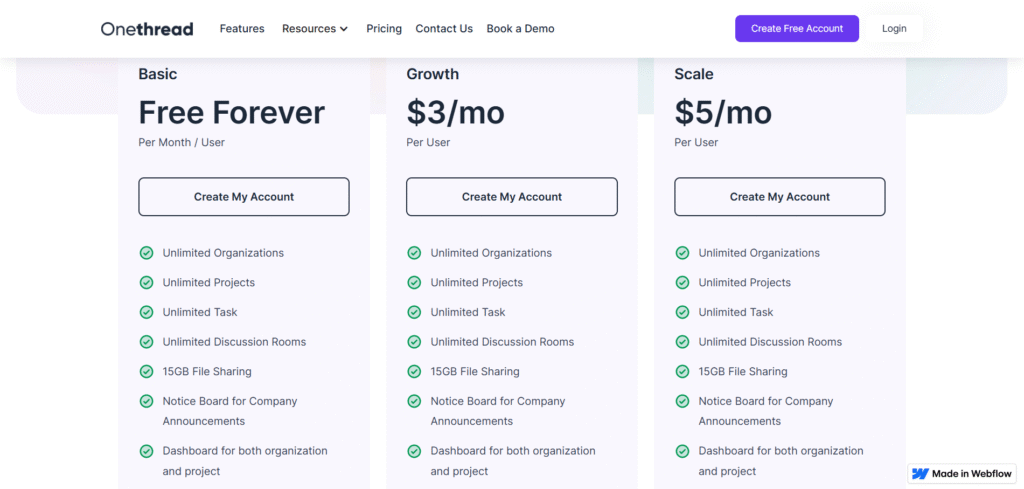Click Basic plan Dashboard check icon
This screenshot has width=1024, height=489.
coord(146,450)
